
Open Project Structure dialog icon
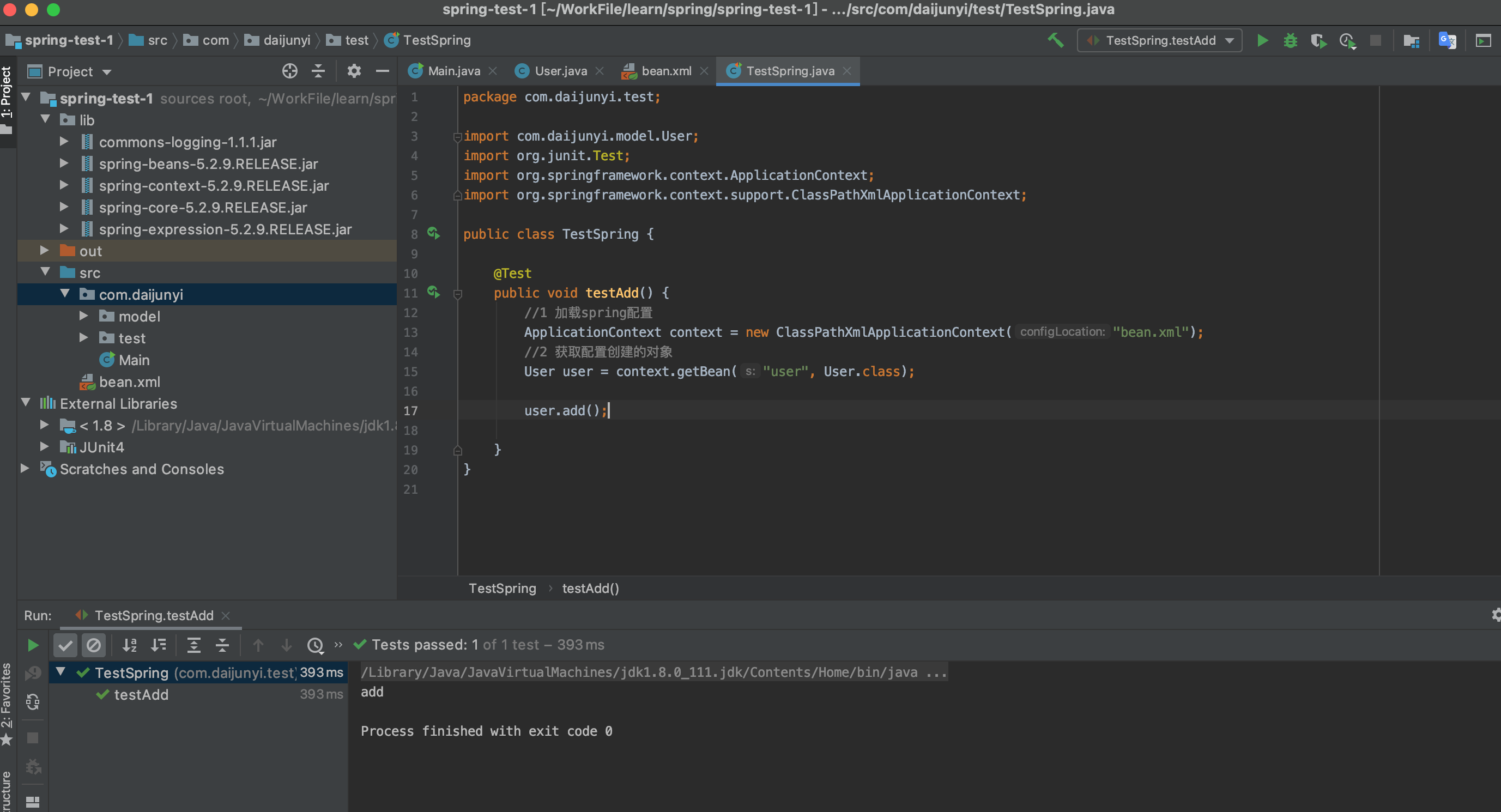(x=1411, y=40)
